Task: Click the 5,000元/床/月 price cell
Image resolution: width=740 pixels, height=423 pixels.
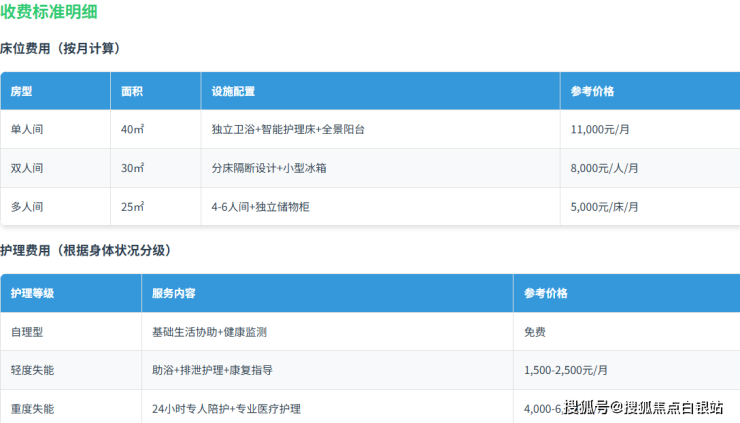Action: pyautogui.click(x=604, y=207)
